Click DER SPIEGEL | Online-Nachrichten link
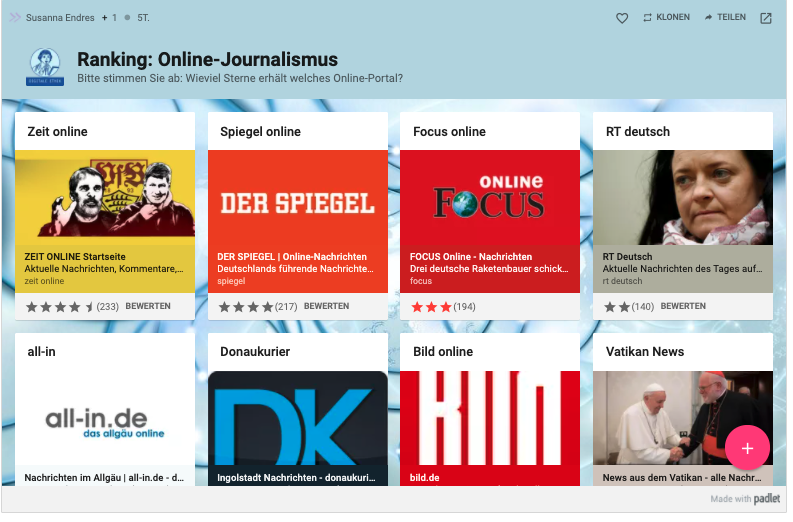 click(292, 256)
